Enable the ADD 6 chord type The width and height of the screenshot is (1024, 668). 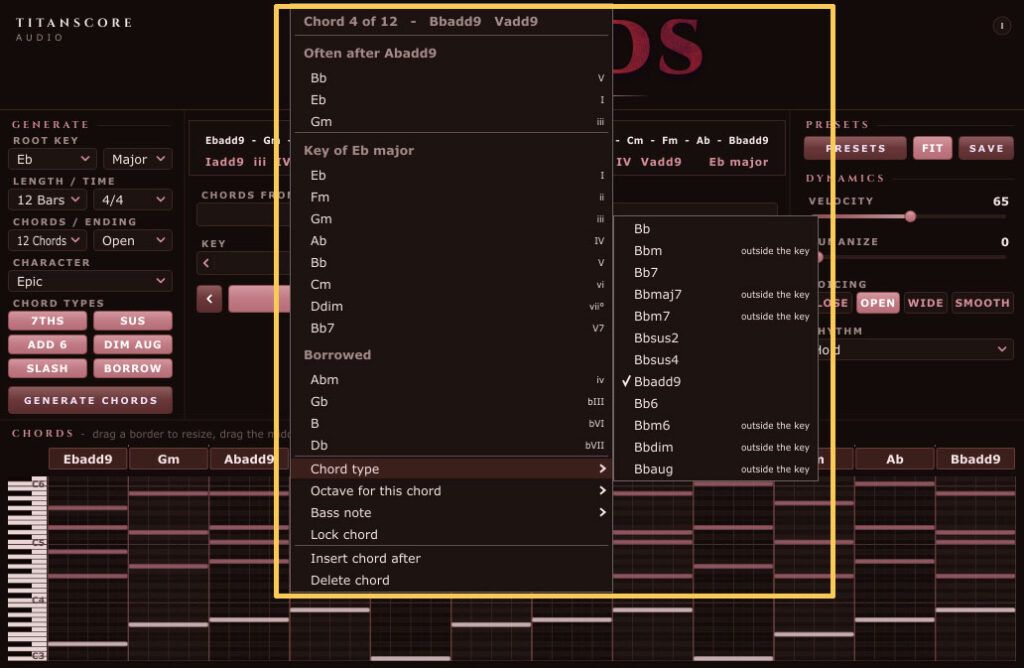point(48,344)
